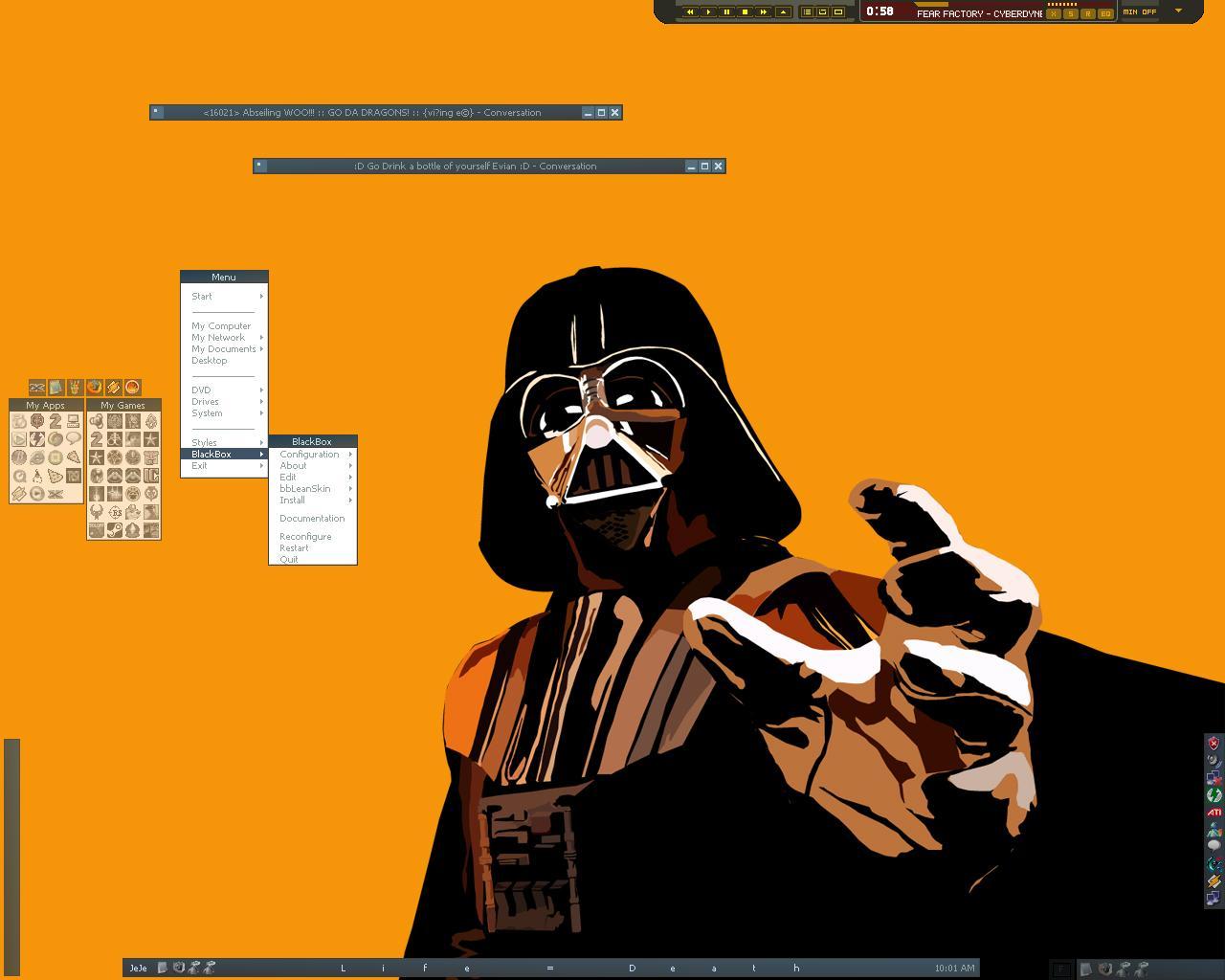Open About in the BlackBox submenu

(x=313, y=466)
